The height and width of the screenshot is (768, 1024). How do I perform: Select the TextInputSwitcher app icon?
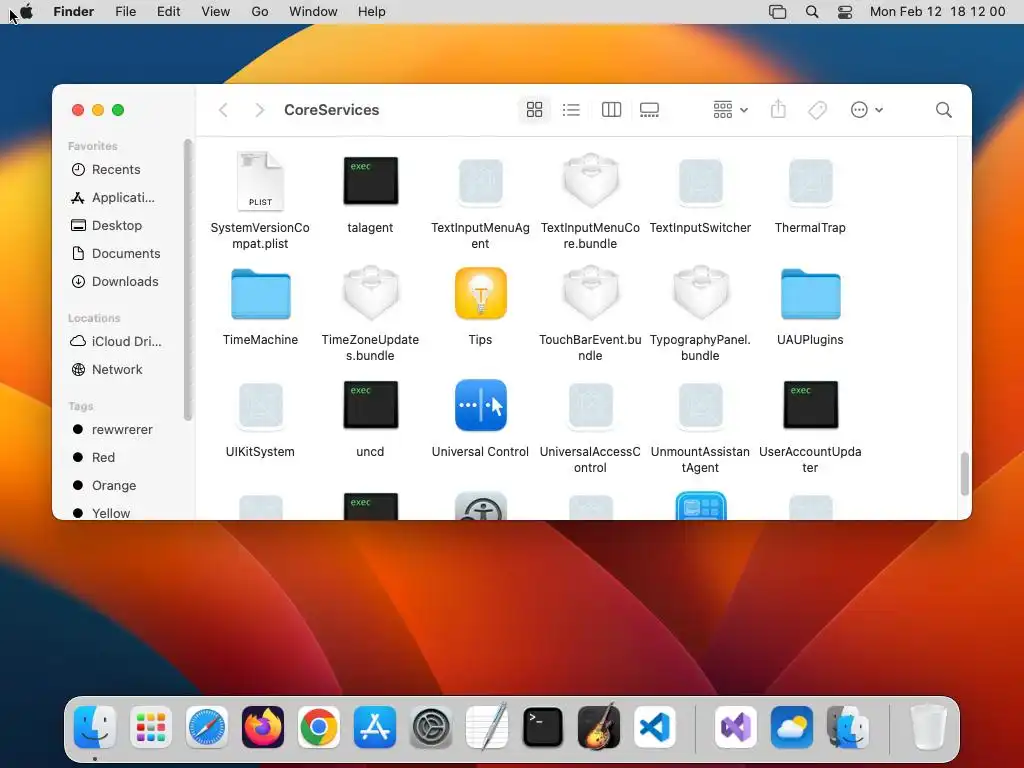pyautogui.click(x=700, y=181)
